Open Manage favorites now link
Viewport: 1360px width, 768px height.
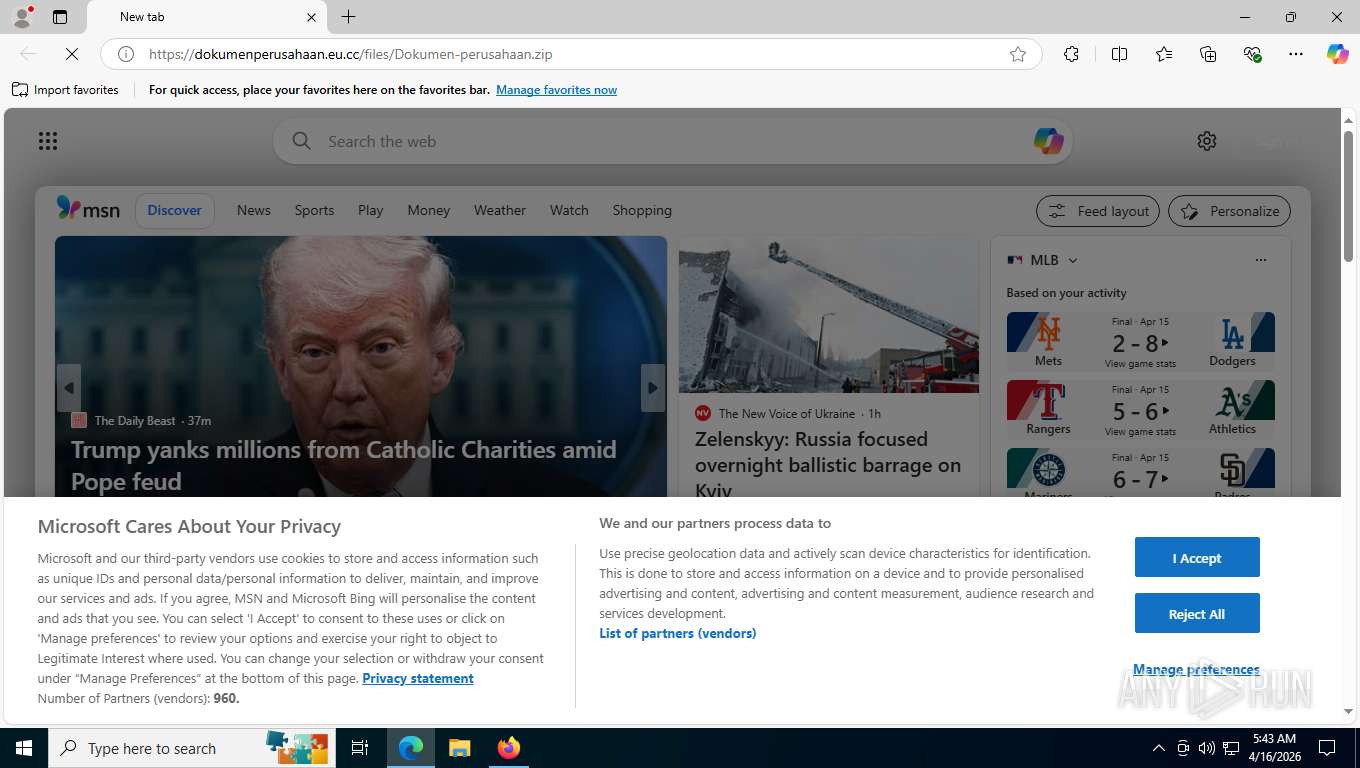pos(556,90)
